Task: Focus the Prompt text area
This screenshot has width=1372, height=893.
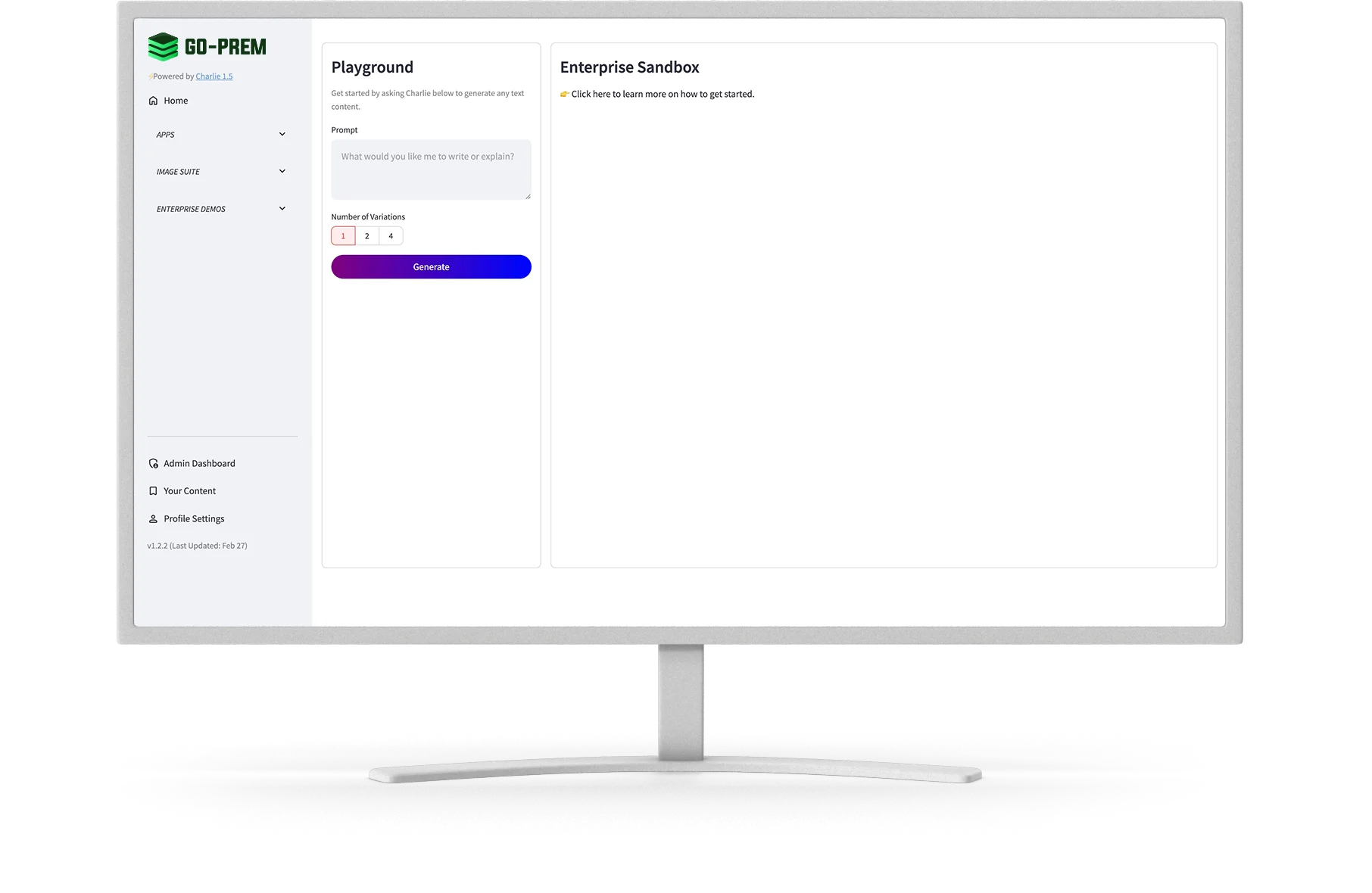Action: [x=431, y=170]
